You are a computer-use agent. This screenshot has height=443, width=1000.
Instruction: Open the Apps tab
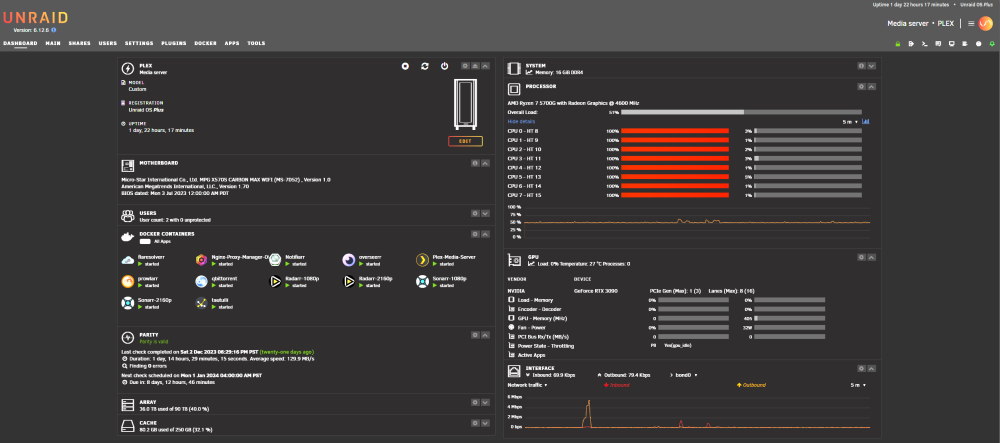tap(232, 43)
